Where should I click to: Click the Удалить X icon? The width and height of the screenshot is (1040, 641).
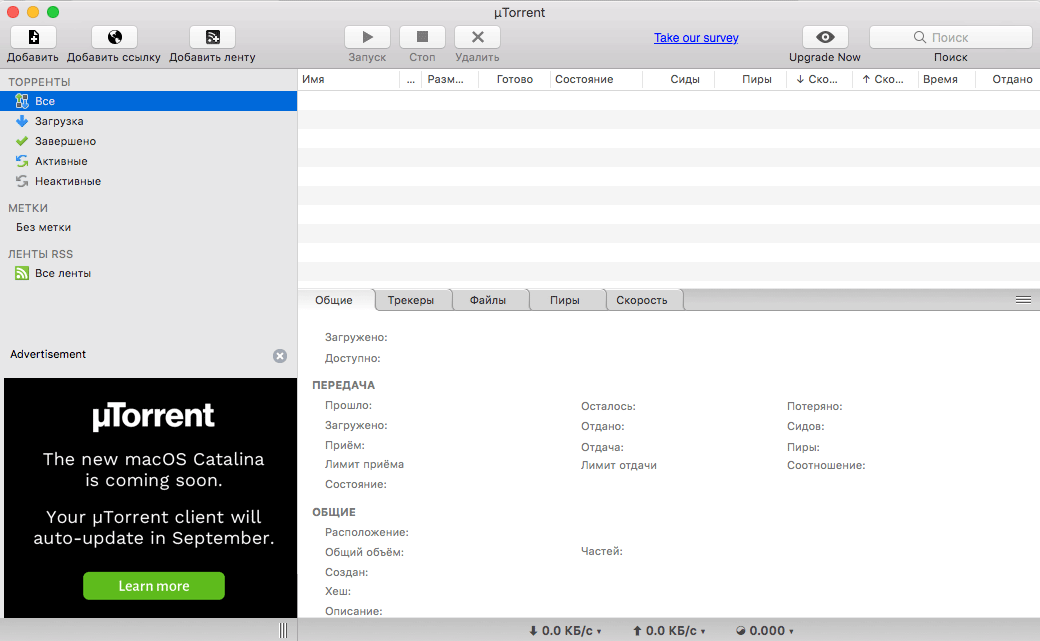tap(478, 37)
